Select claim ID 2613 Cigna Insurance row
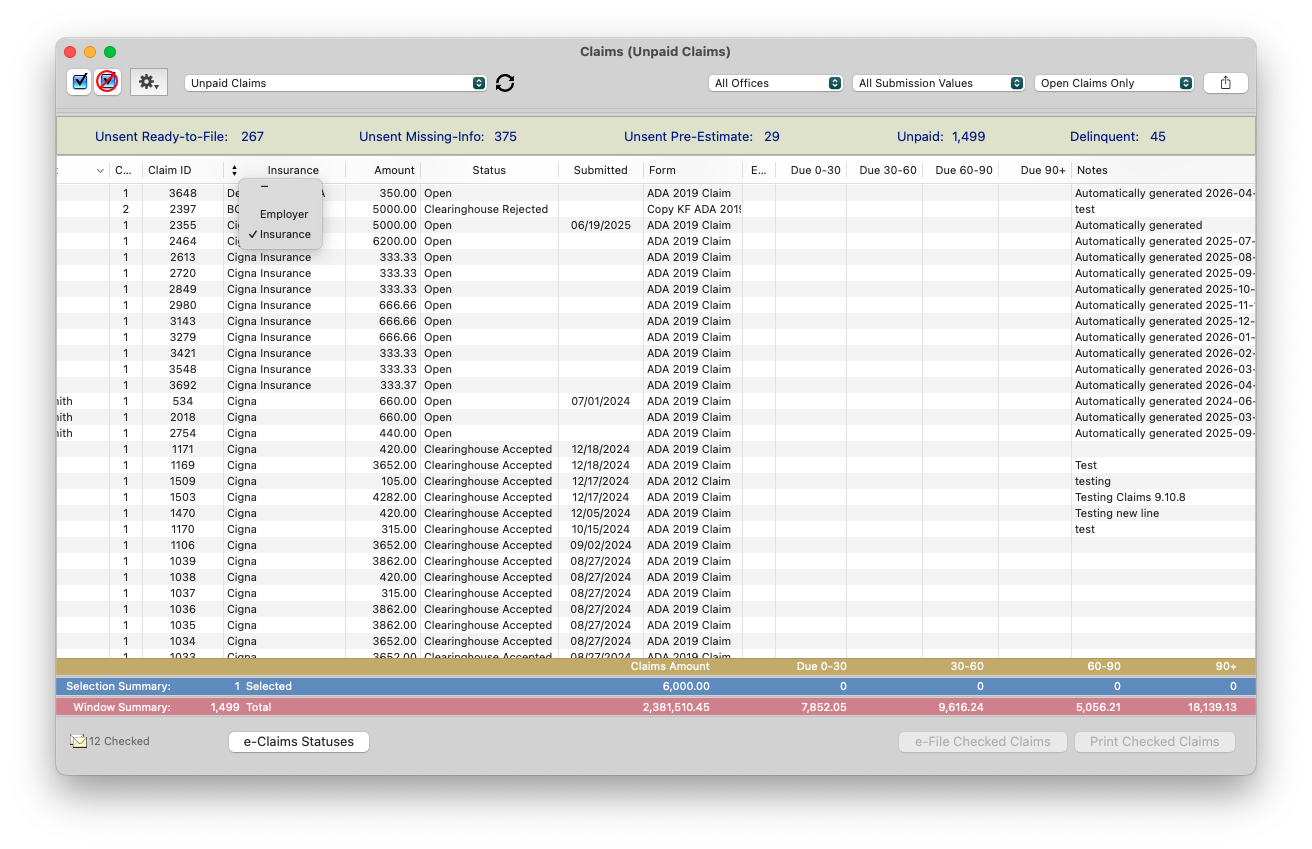1312x849 pixels. 655,257
